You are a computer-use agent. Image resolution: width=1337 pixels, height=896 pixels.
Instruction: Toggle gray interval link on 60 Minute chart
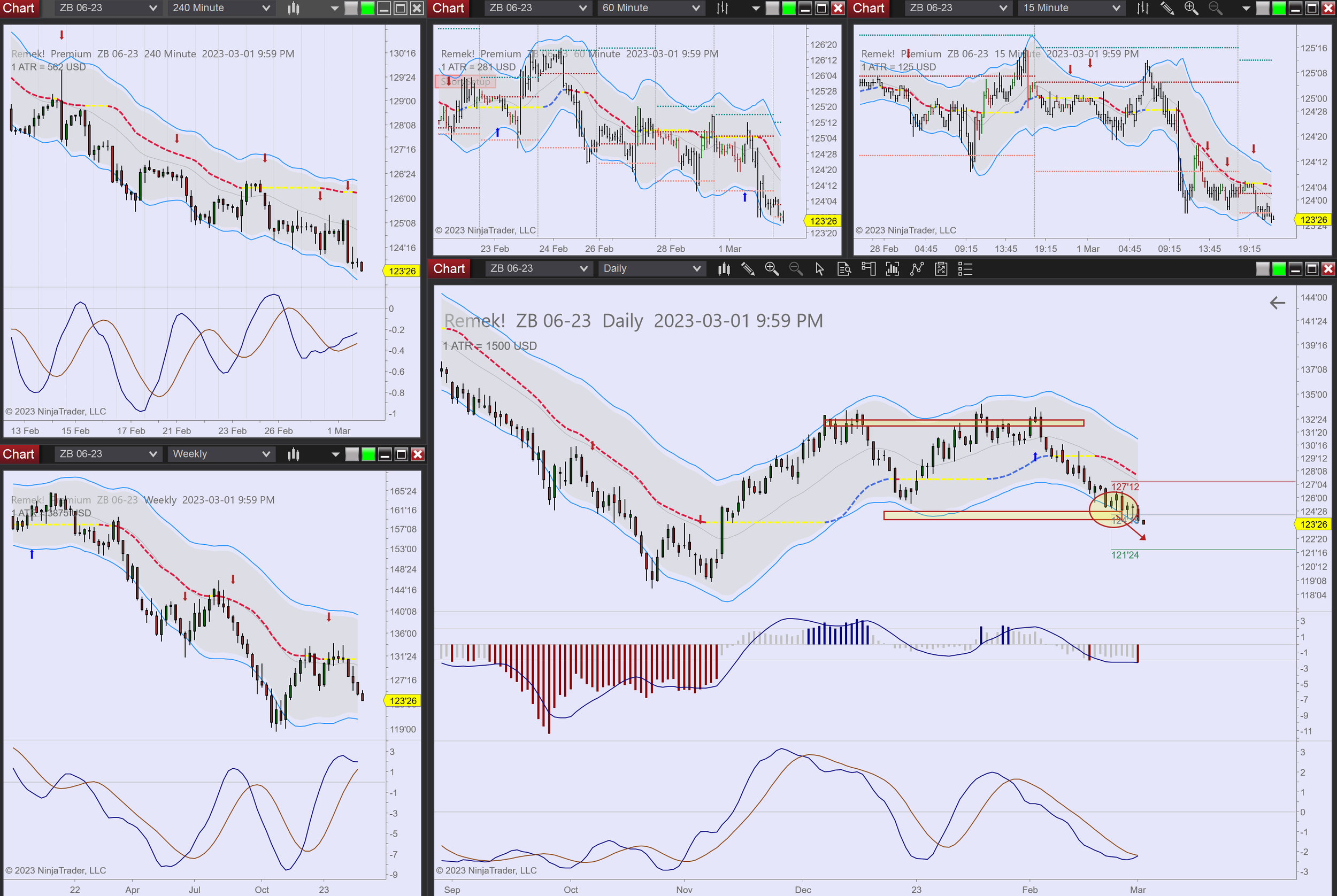click(x=772, y=8)
